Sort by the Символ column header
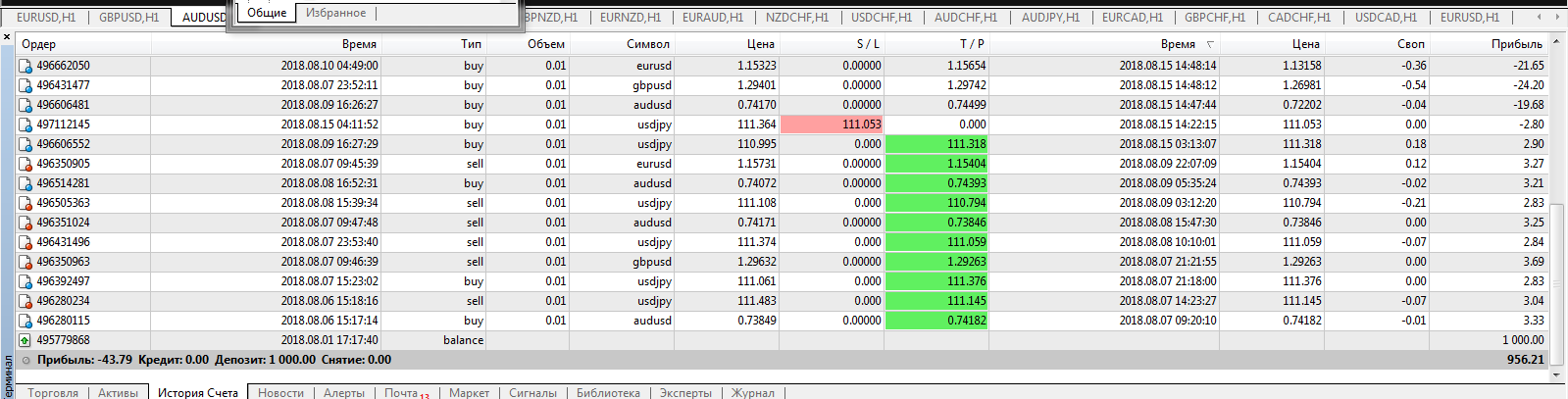This screenshot has height=399, width=1568. [x=622, y=44]
